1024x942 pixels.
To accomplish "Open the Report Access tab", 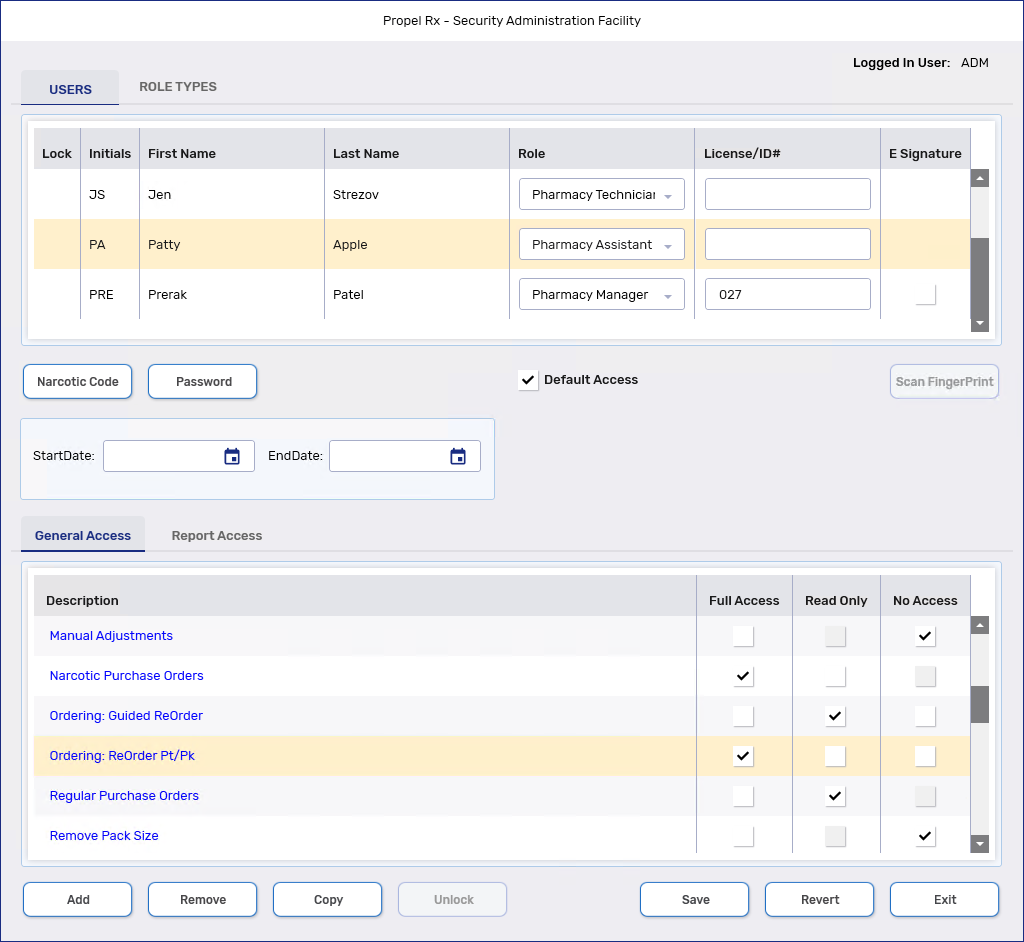I will 217,536.
